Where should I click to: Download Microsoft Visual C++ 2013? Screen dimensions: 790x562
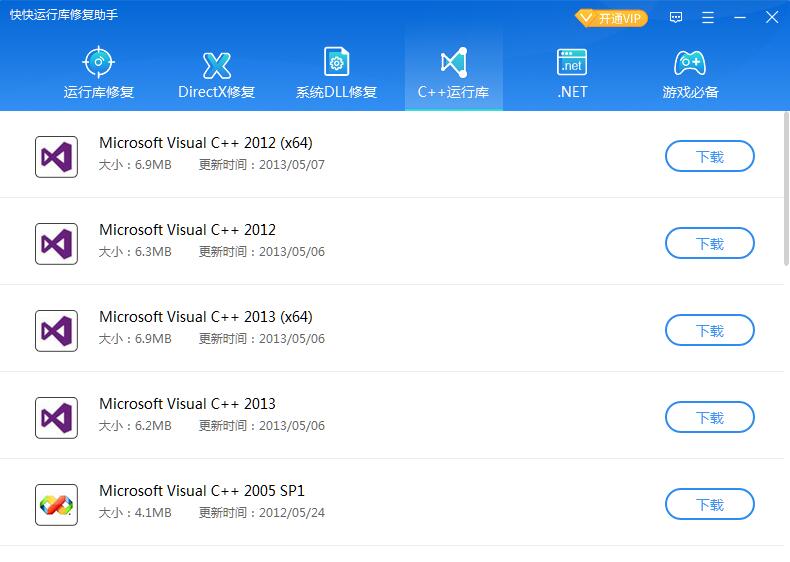tap(710, 417)
